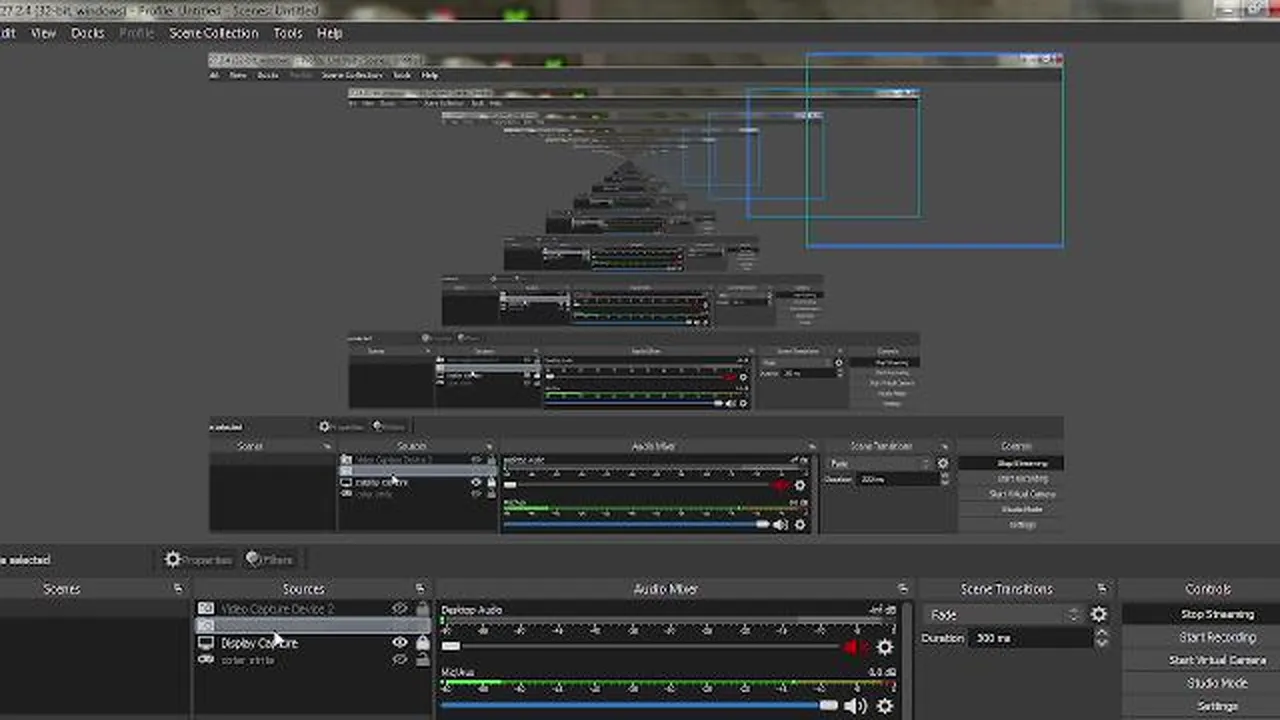Screen dimensions: 1280x720
Task: Pop out the Sources dock
Action: (x=420, y=589)
